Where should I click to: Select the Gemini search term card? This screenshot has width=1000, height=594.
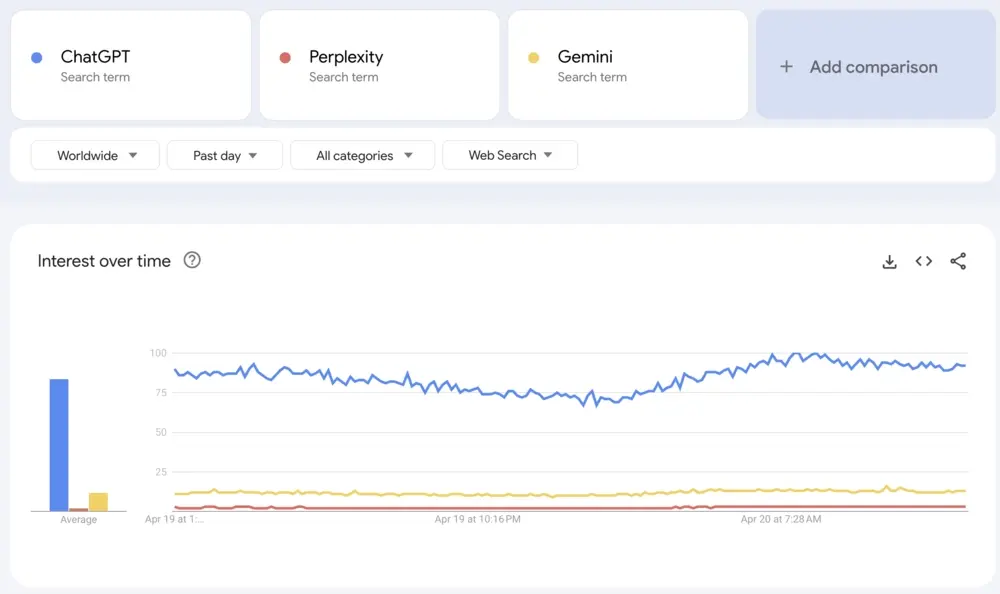click(627, 64)
